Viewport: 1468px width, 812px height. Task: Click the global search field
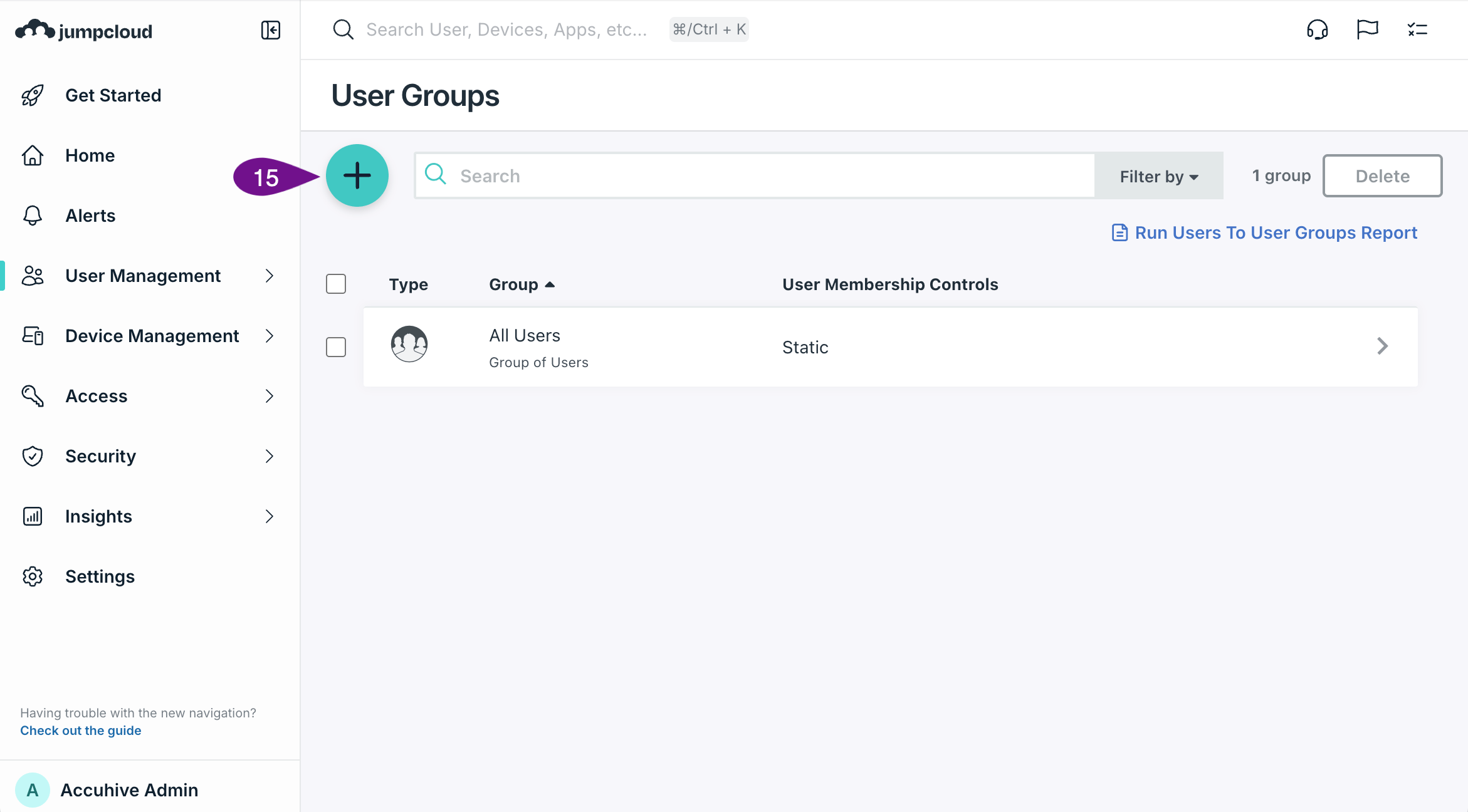[506, 29]
